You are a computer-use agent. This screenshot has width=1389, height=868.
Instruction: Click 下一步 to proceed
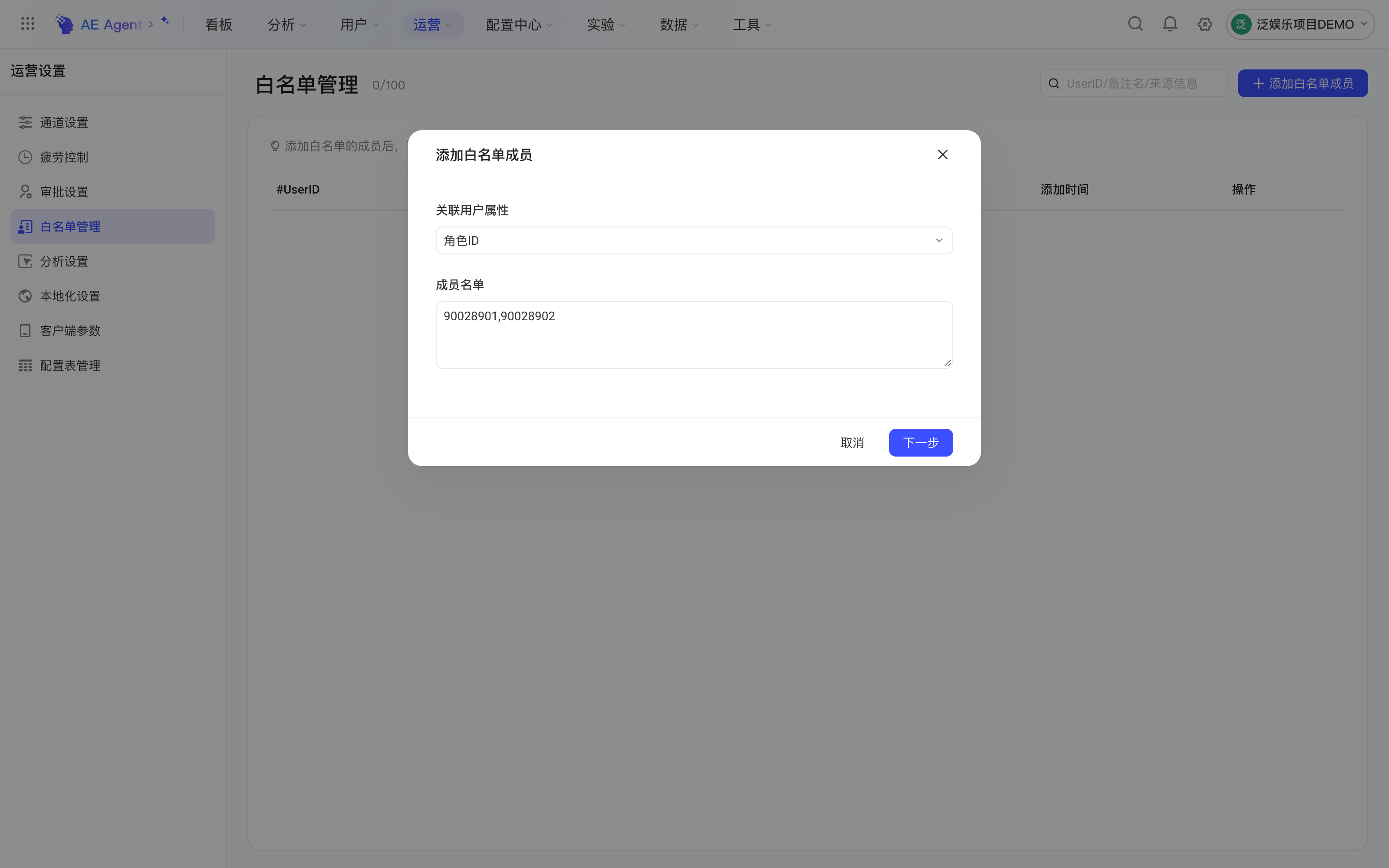[921, 443]
